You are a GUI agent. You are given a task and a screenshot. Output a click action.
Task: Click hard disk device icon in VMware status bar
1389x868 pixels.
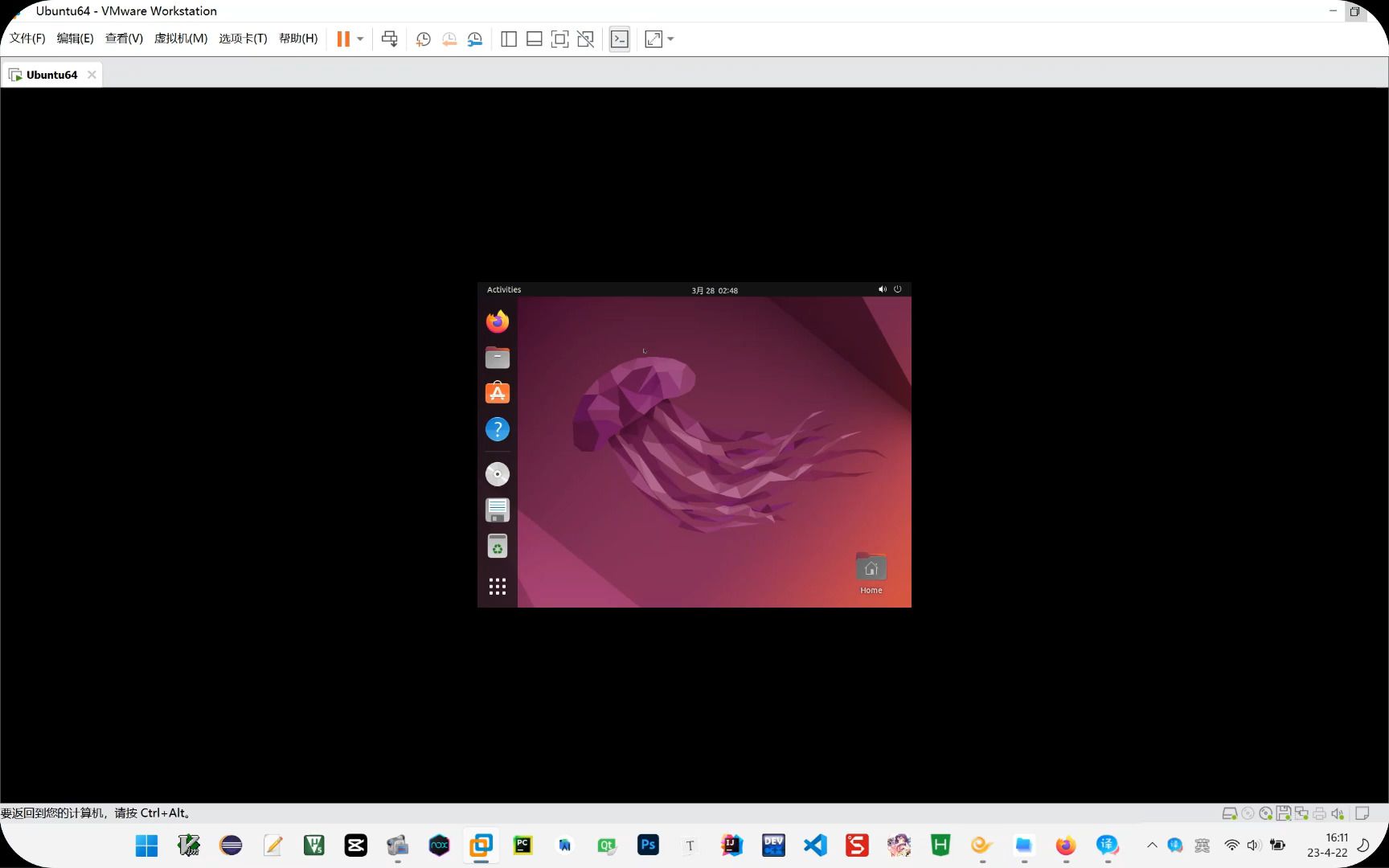pos(1230,813)
